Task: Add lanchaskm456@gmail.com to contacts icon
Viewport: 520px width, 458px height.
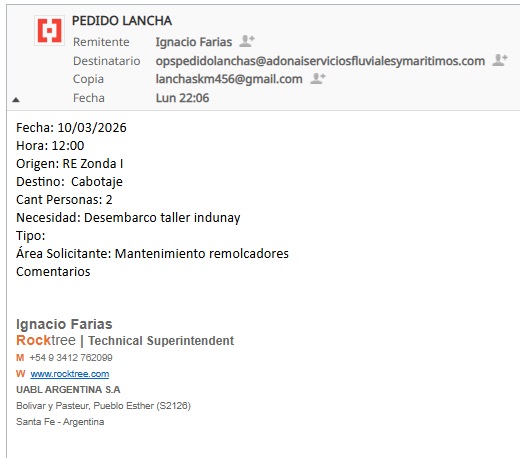Action: (x=318, y=79)
